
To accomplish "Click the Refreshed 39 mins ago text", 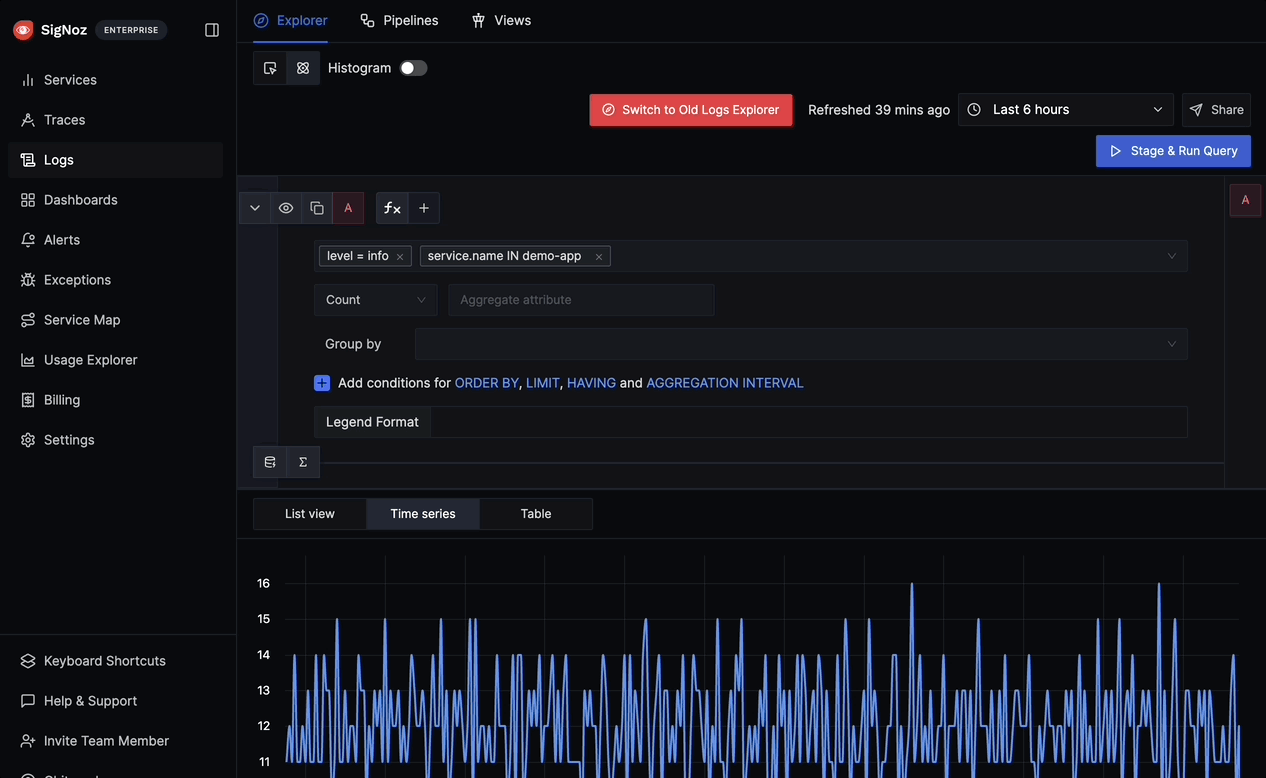I will (879, 110).
